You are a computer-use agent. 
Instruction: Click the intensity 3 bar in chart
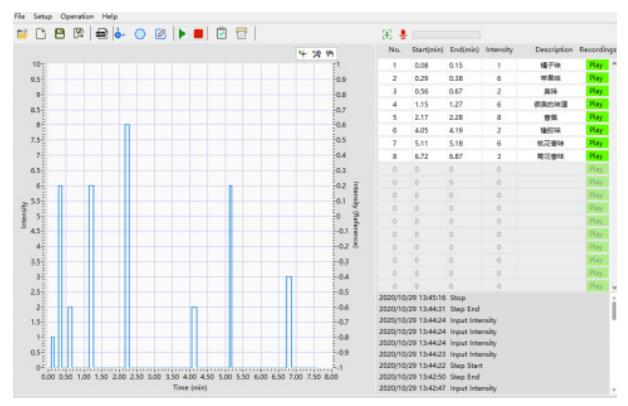(289, 322)
